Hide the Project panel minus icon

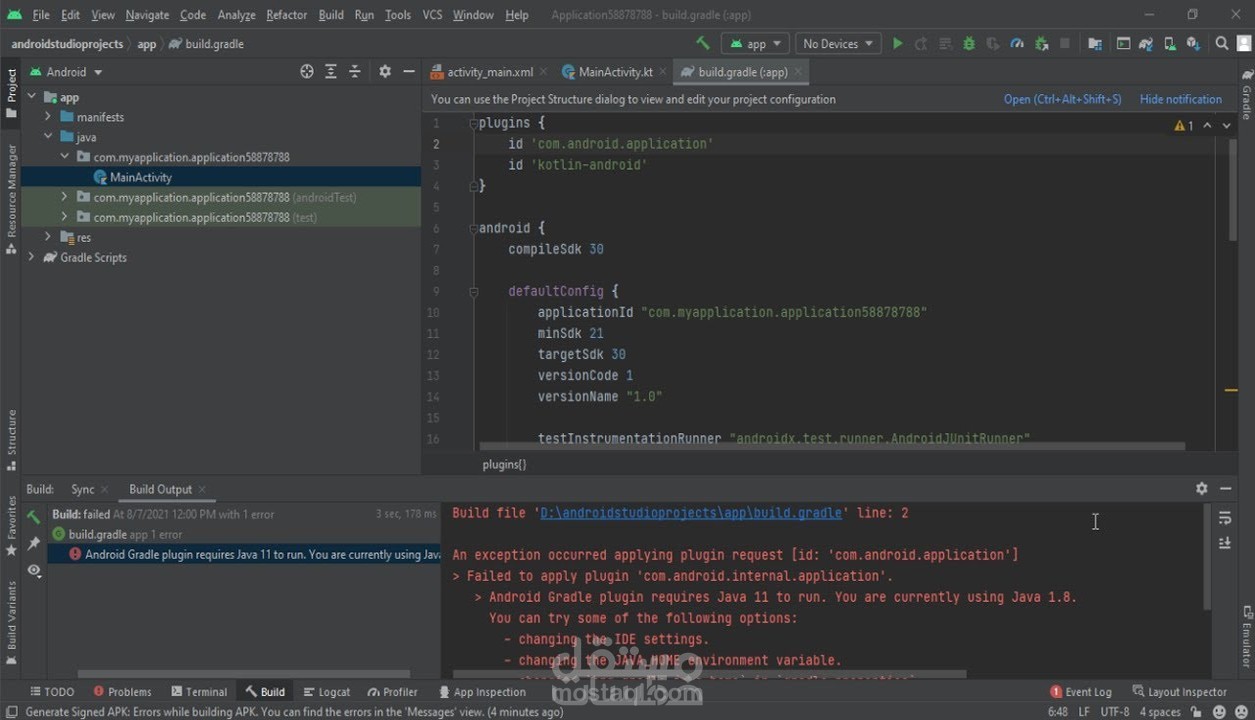pos(409,72)
